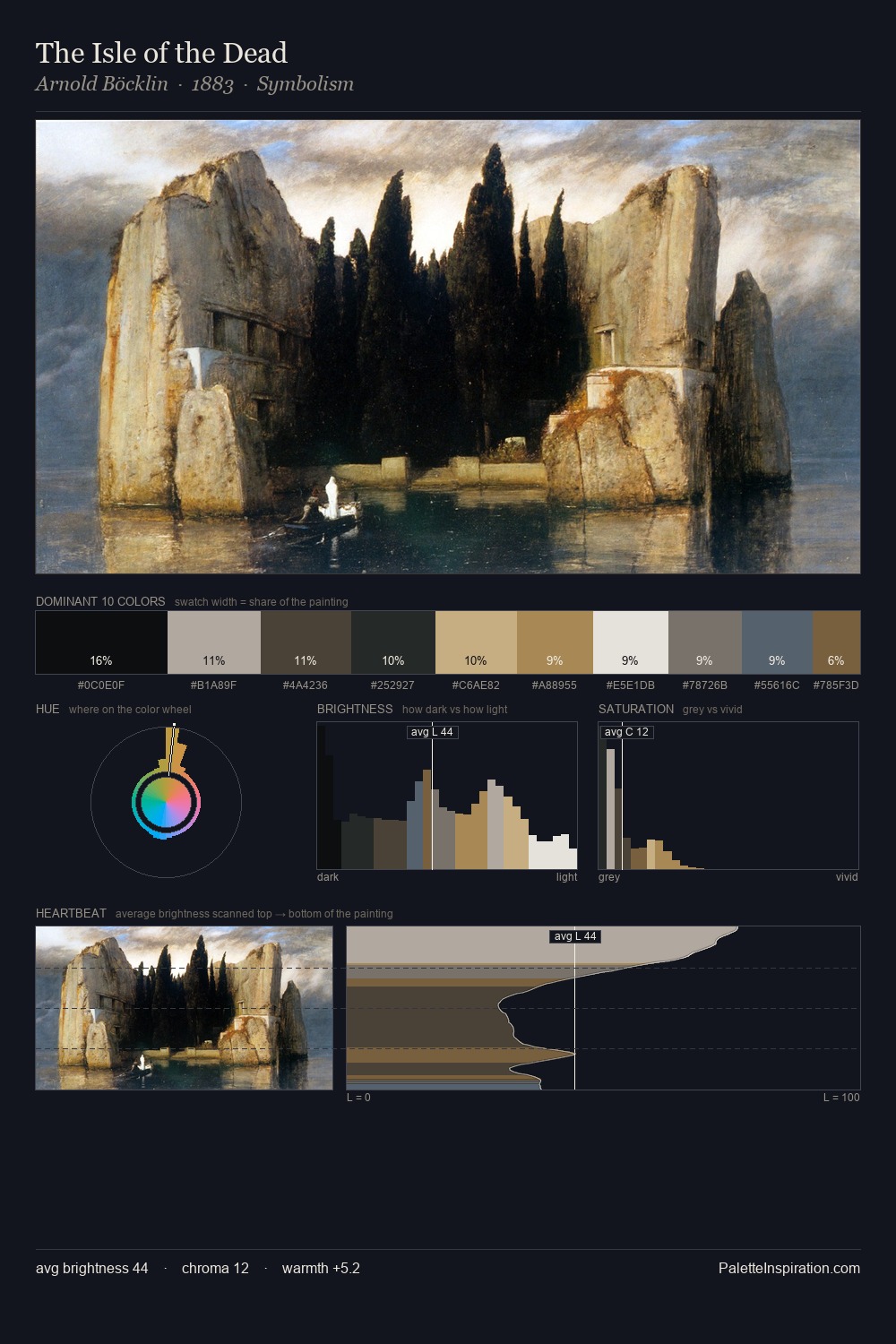Click the hex label '#252927'
Screen dimensions: 896x1344
click(x=392, y=685)
